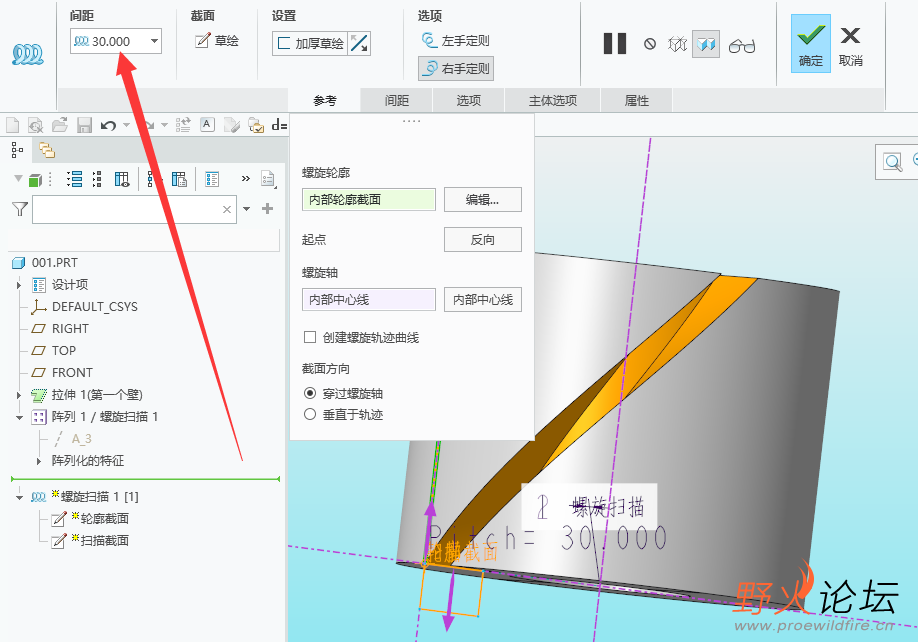Click the helical sweep feature icon in the ribbon

28,54
